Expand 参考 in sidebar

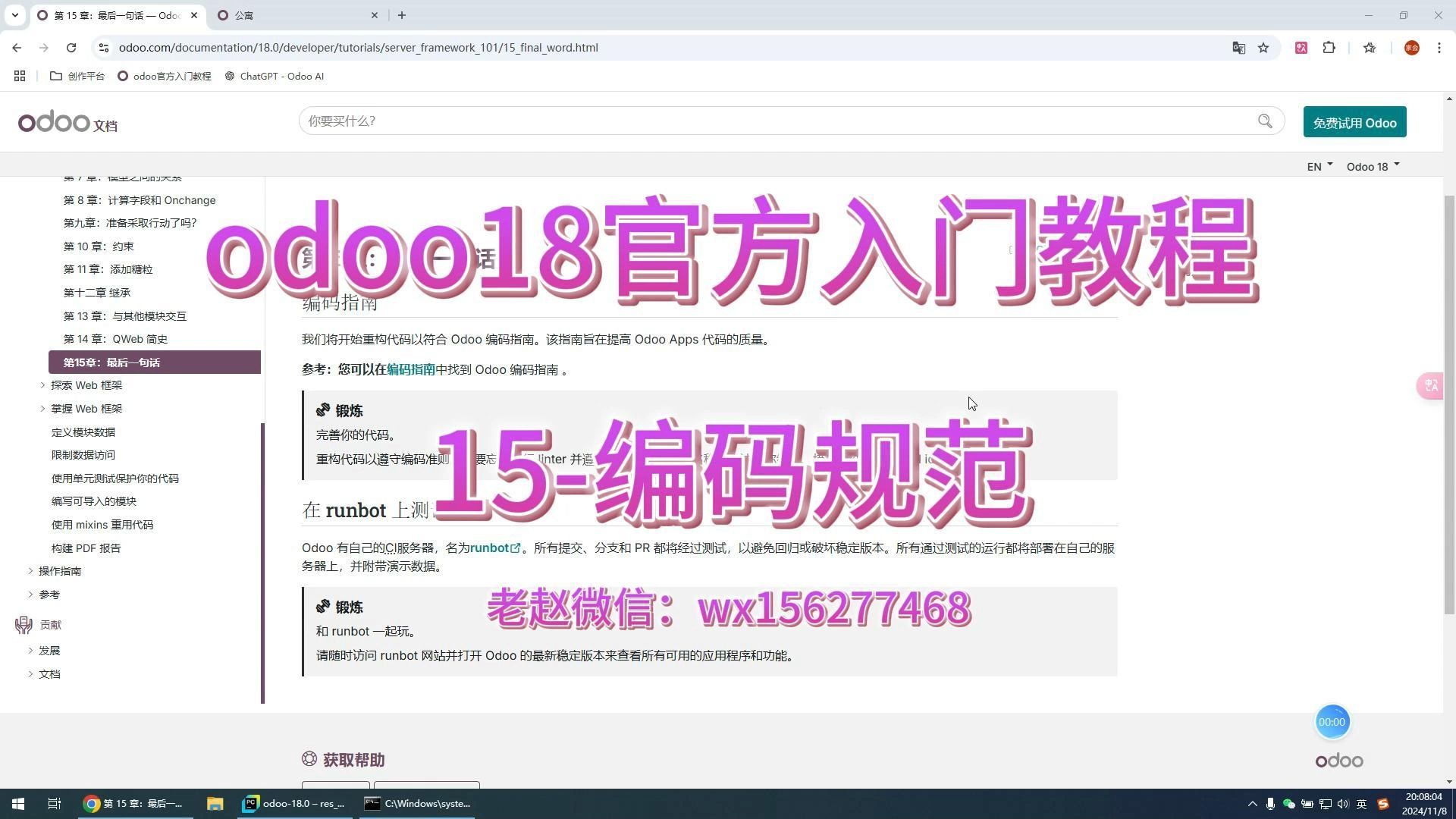click(x=30, y=595)
